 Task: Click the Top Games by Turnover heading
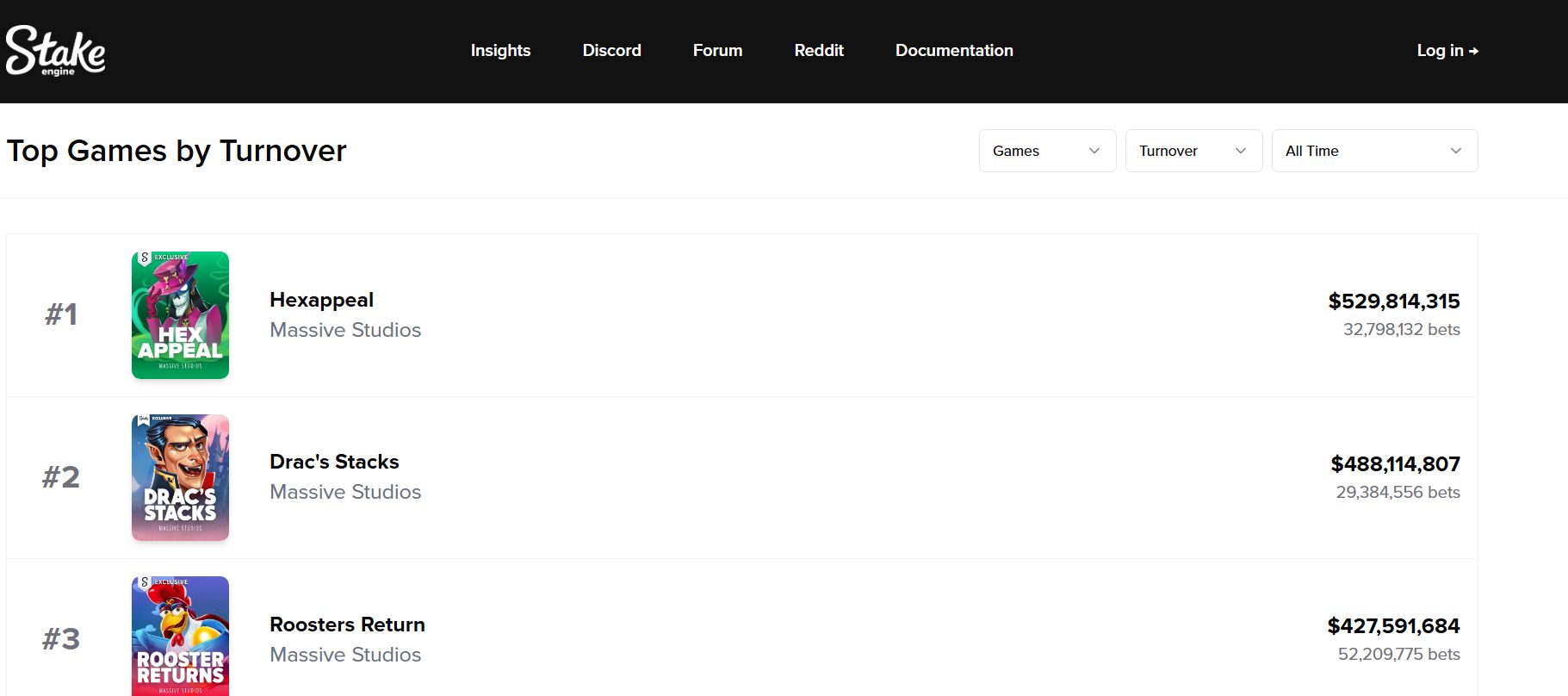pos(177,151)
